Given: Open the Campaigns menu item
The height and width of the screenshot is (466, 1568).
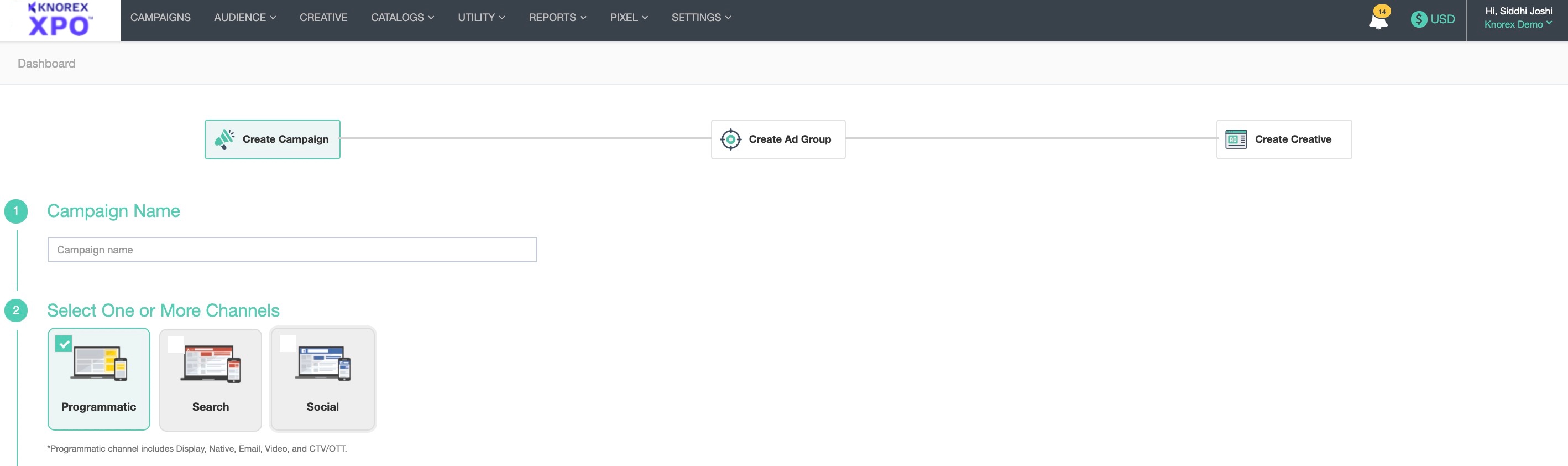Looking at the screenshot, I should tap(160, 18).
